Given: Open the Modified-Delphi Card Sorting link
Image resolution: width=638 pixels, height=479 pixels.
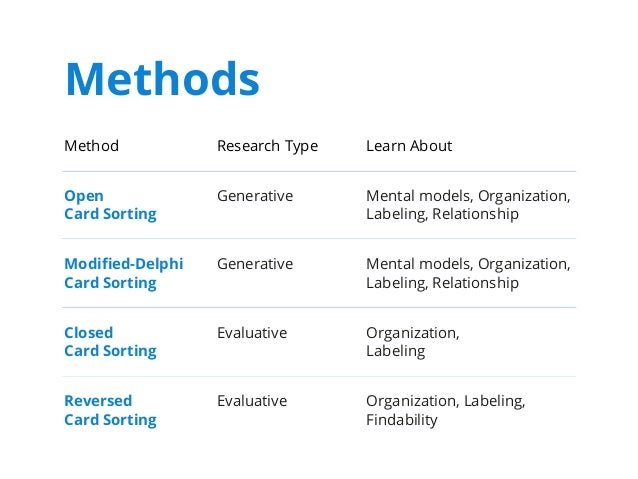Looking at the screenshot, I should click(124, 273).
